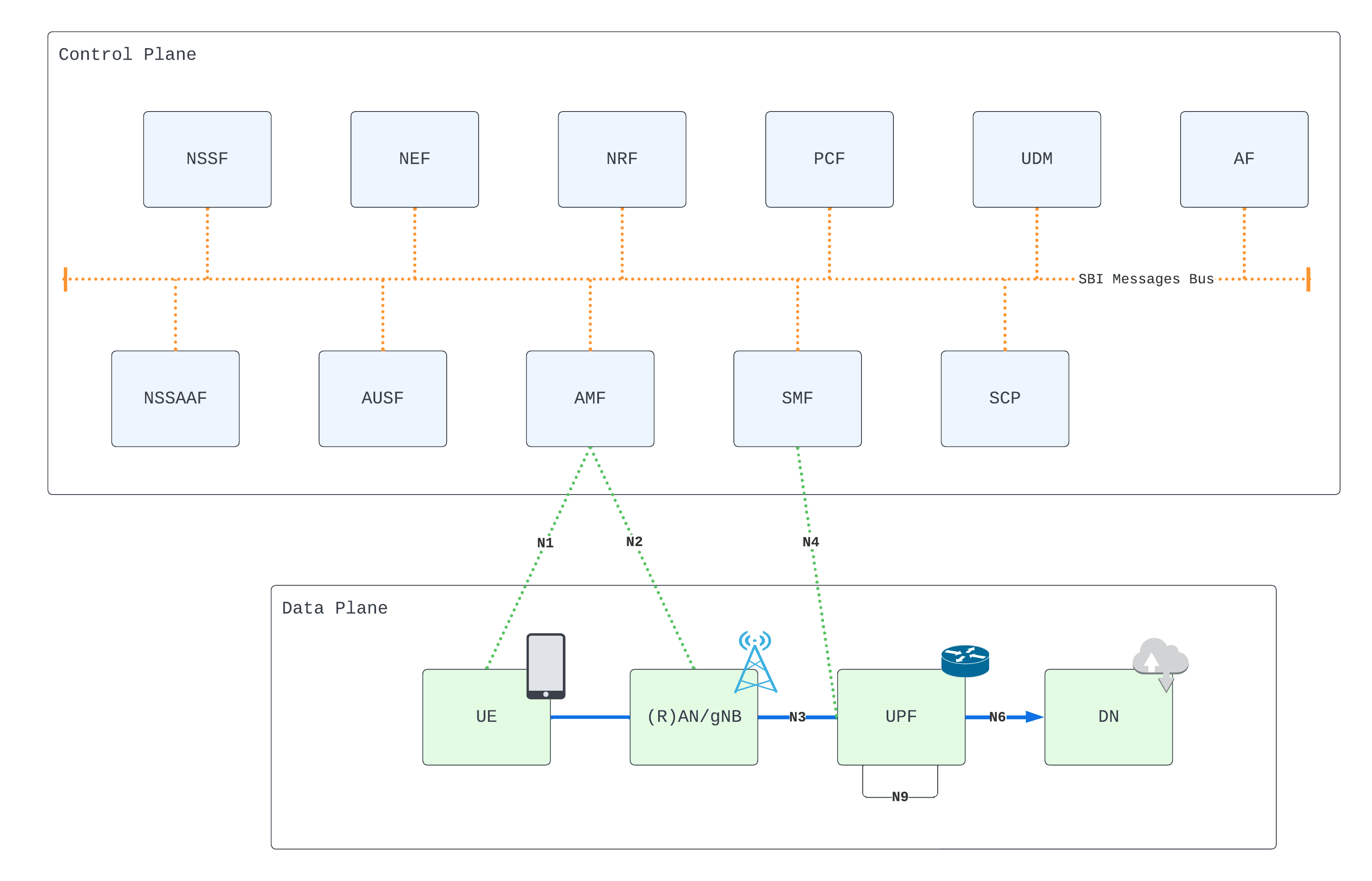Click the smartphone icon on UE
The width and height of the screenshot is (1372, 881).
coord(545,665)
